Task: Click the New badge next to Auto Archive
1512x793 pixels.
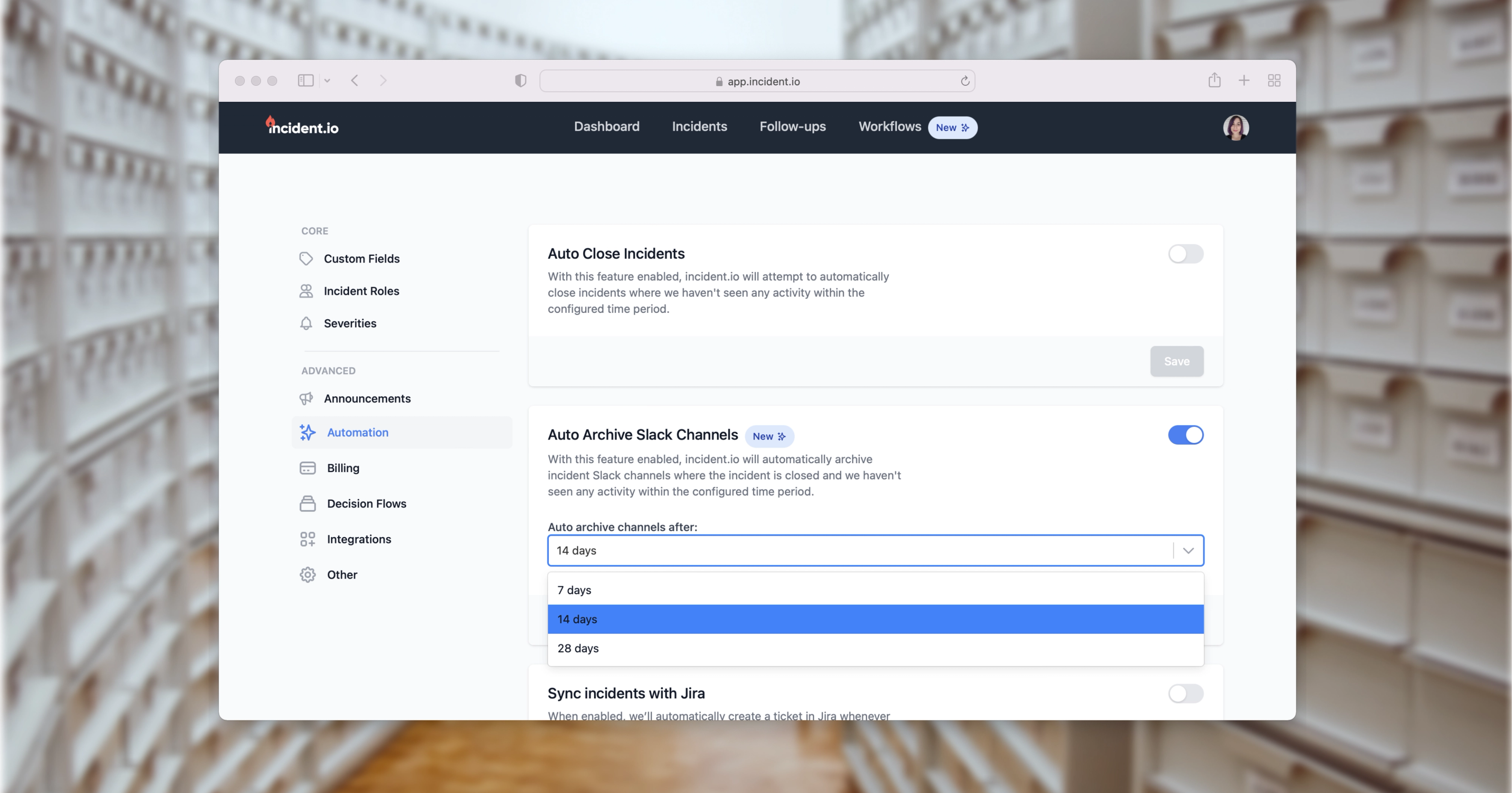Action: click(x=769, y=436)
